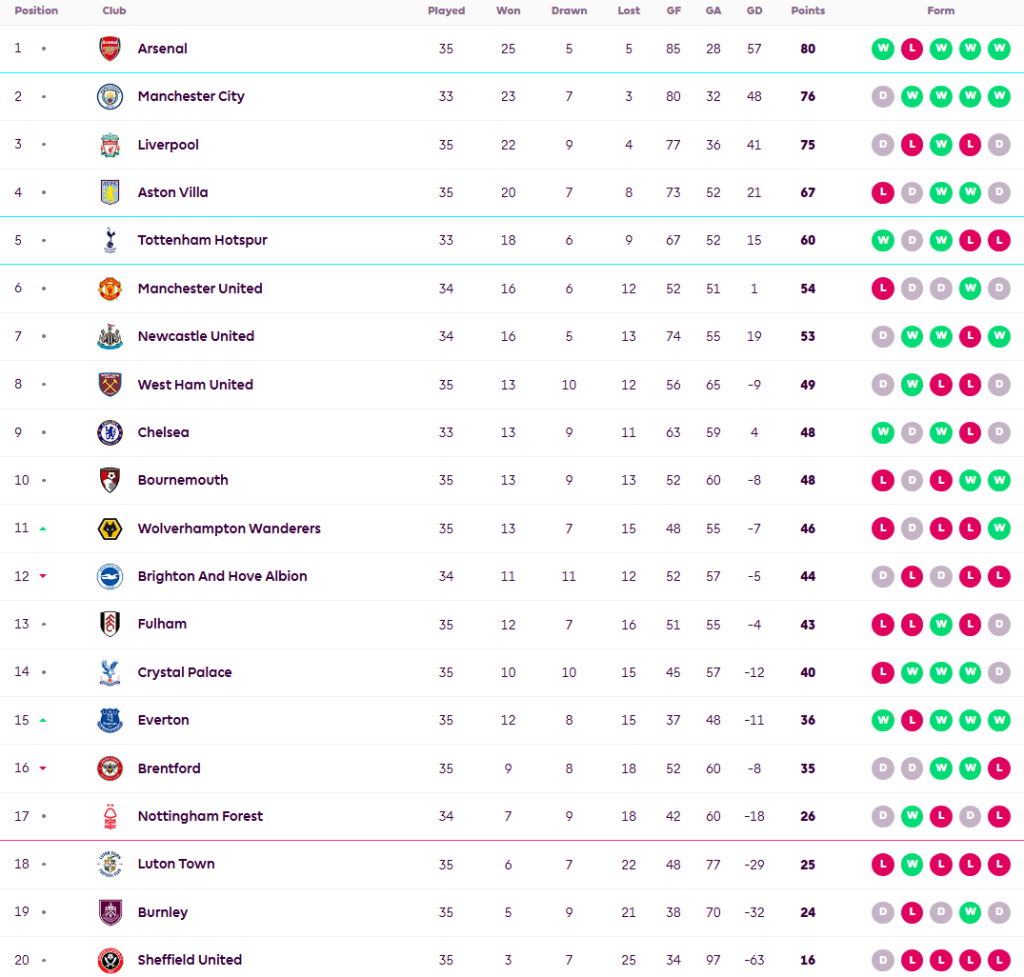Screen dimensions: 1024x977
Task: Click the Form column header
Action: 941,11
